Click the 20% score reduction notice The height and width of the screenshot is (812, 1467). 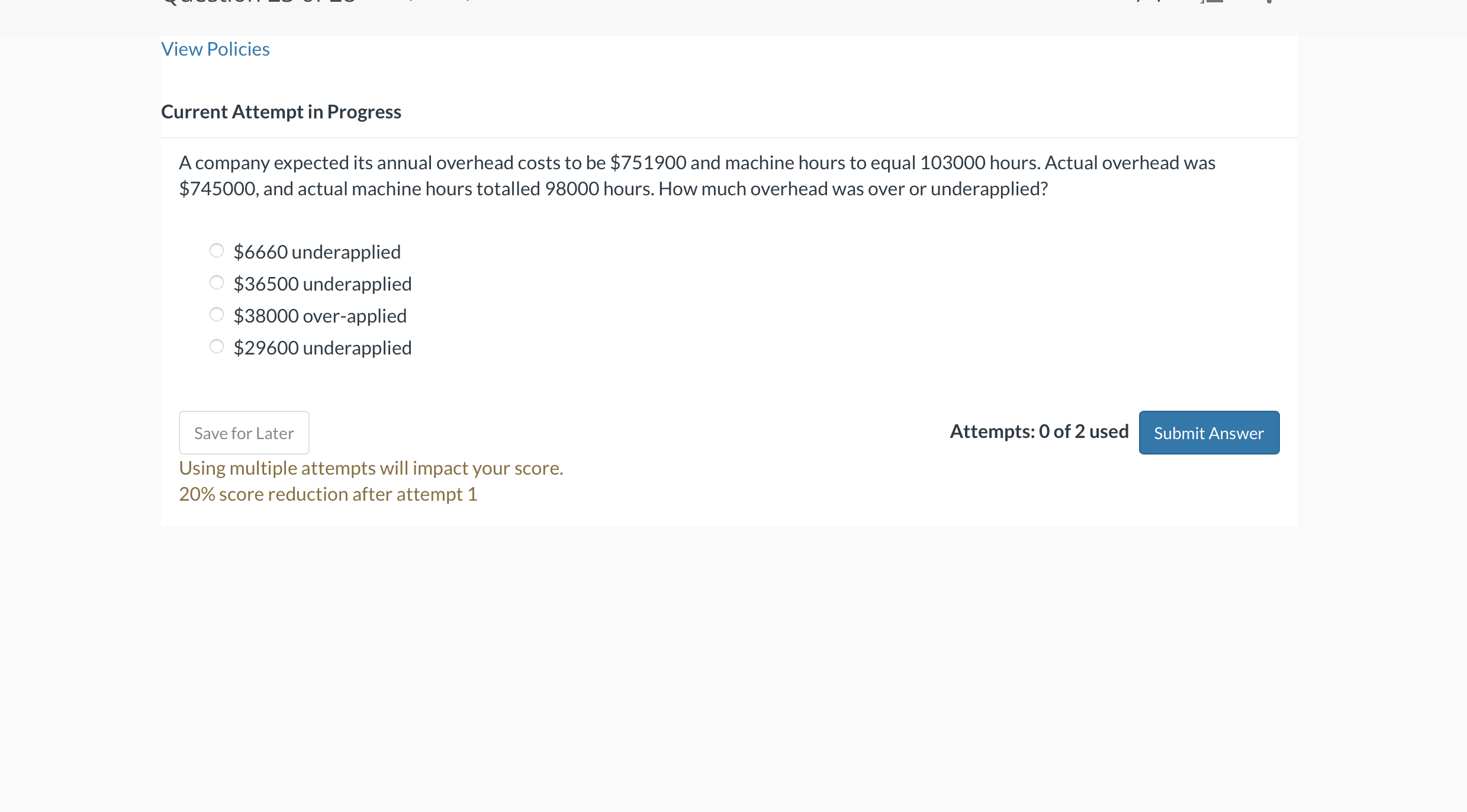pyautogui.click(x=328, y=494)
